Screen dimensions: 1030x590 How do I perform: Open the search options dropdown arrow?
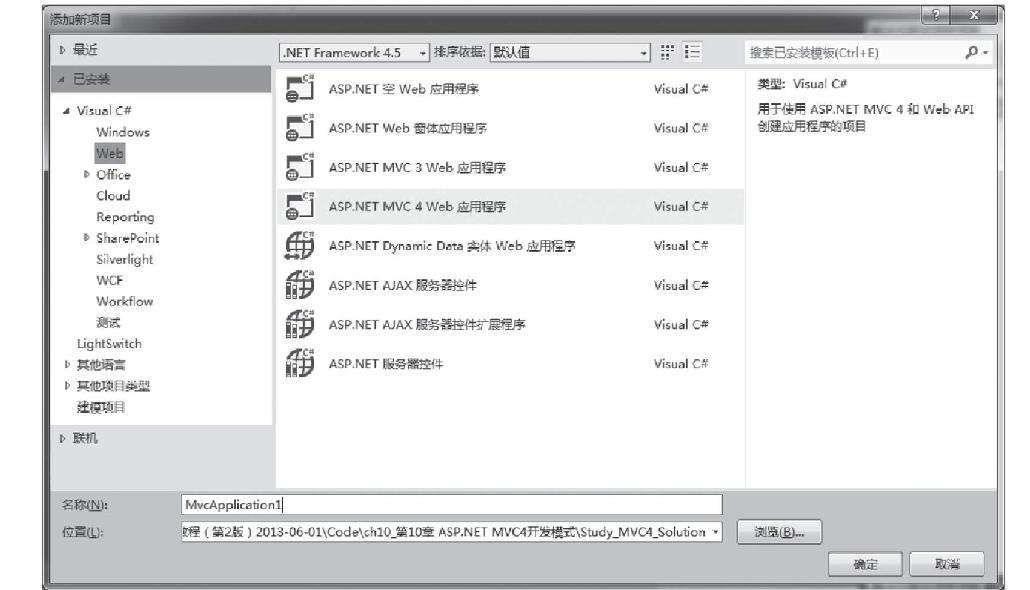[x=985, y=53]
